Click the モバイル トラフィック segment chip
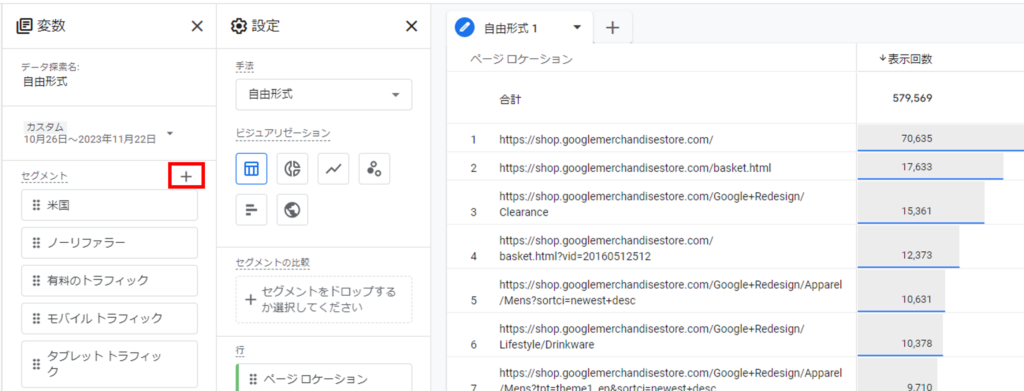This screenshot has height=391, width=1024. 109,318
